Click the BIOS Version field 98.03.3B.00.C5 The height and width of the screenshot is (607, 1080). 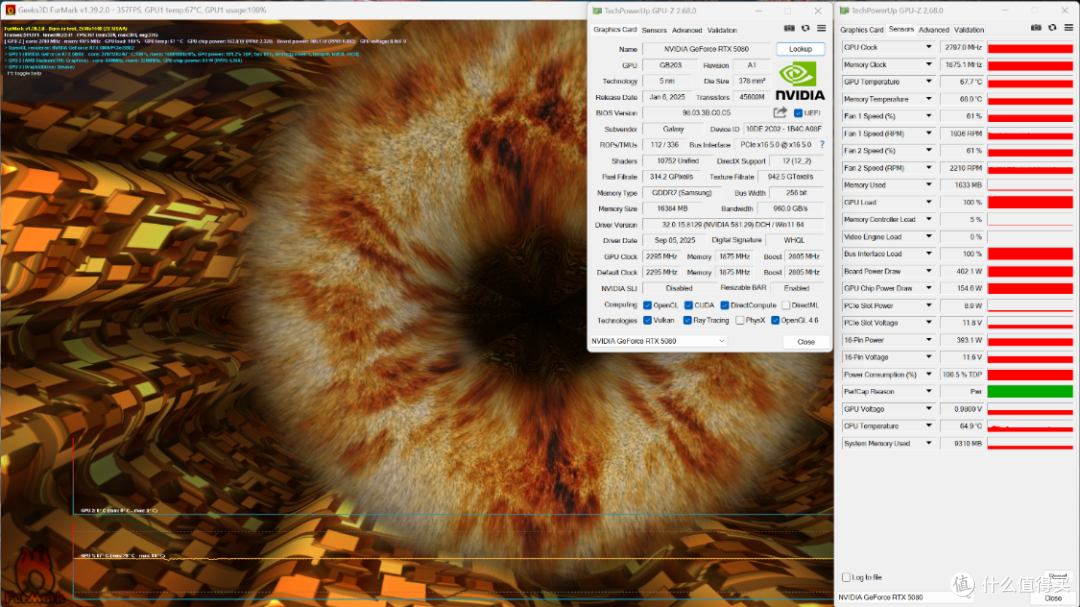click(706, 113)
